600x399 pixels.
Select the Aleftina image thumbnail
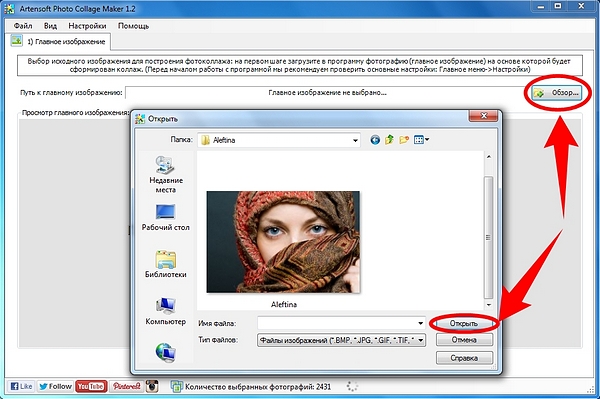point(283,242)
